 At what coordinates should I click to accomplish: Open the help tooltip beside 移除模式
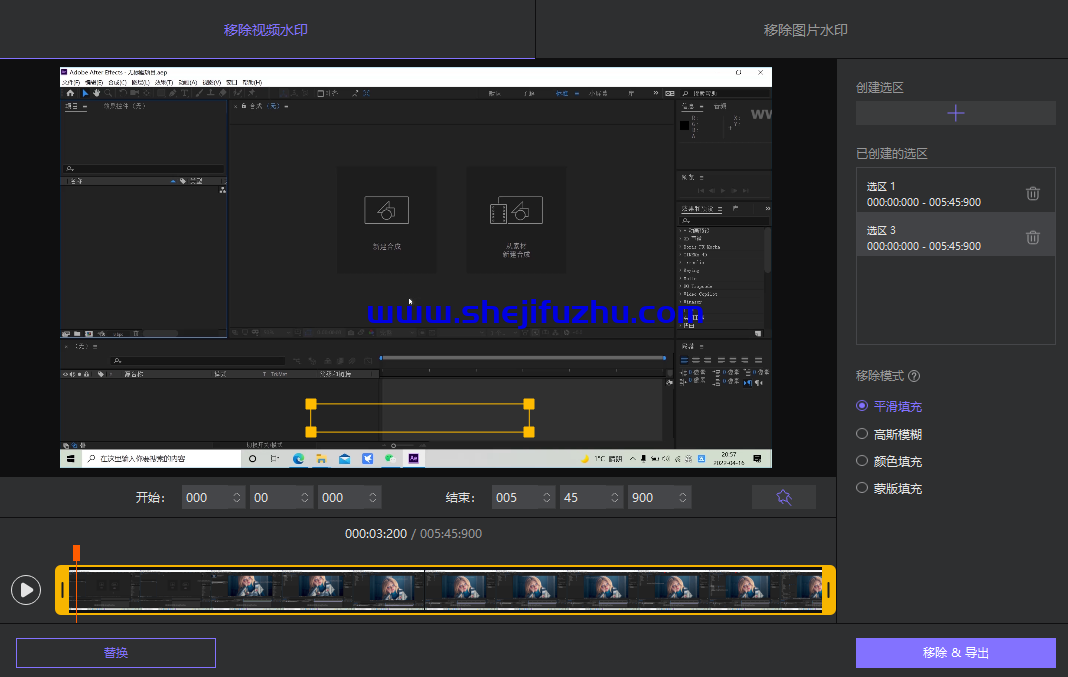click(x=914, y=376)
